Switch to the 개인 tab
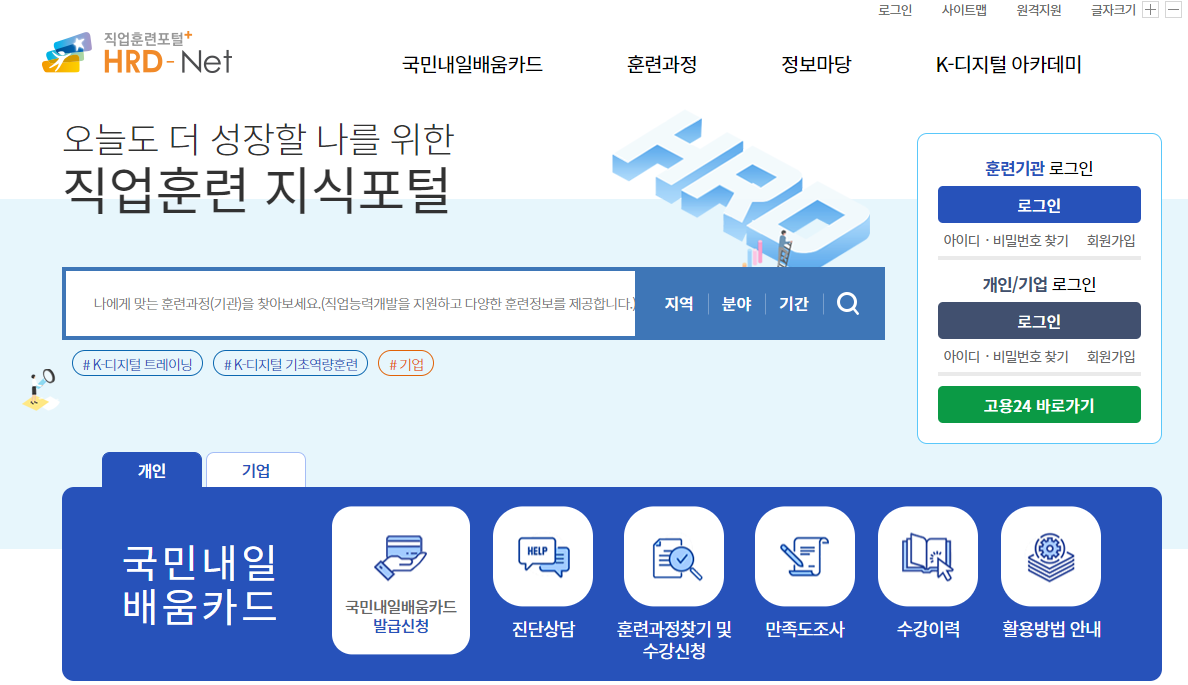The image size is (1188, 685). click(152, 471)
